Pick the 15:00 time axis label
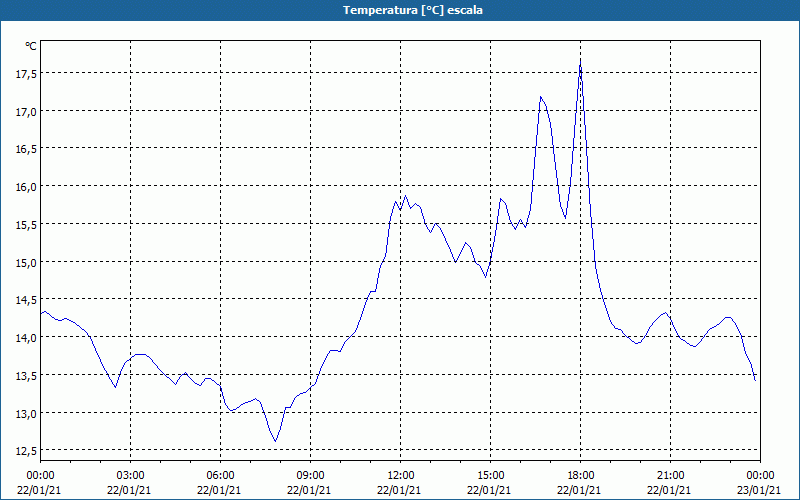 490,476
